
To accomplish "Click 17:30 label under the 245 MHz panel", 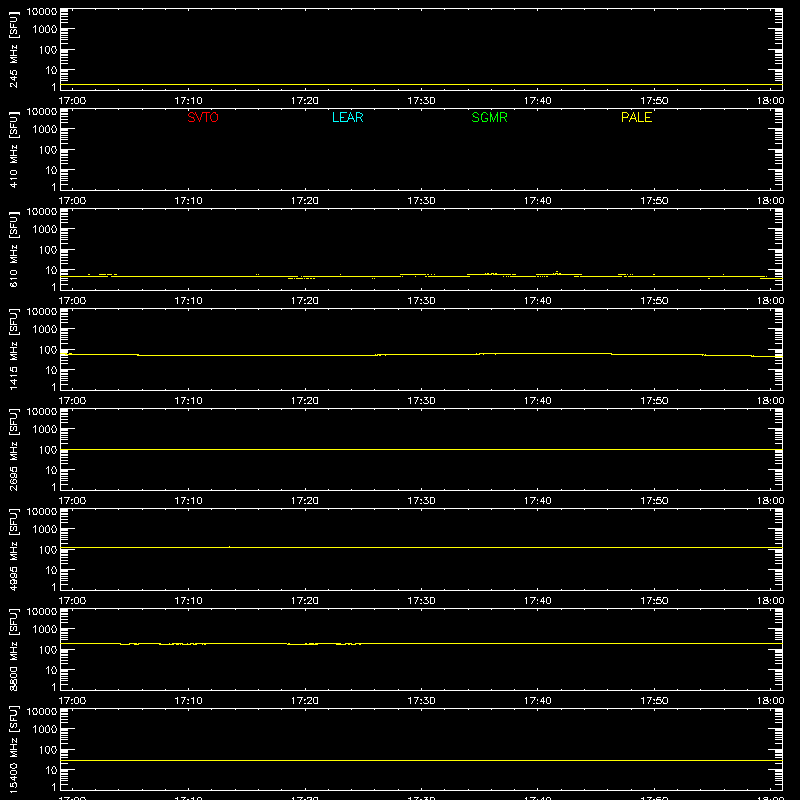I will 421,101.
